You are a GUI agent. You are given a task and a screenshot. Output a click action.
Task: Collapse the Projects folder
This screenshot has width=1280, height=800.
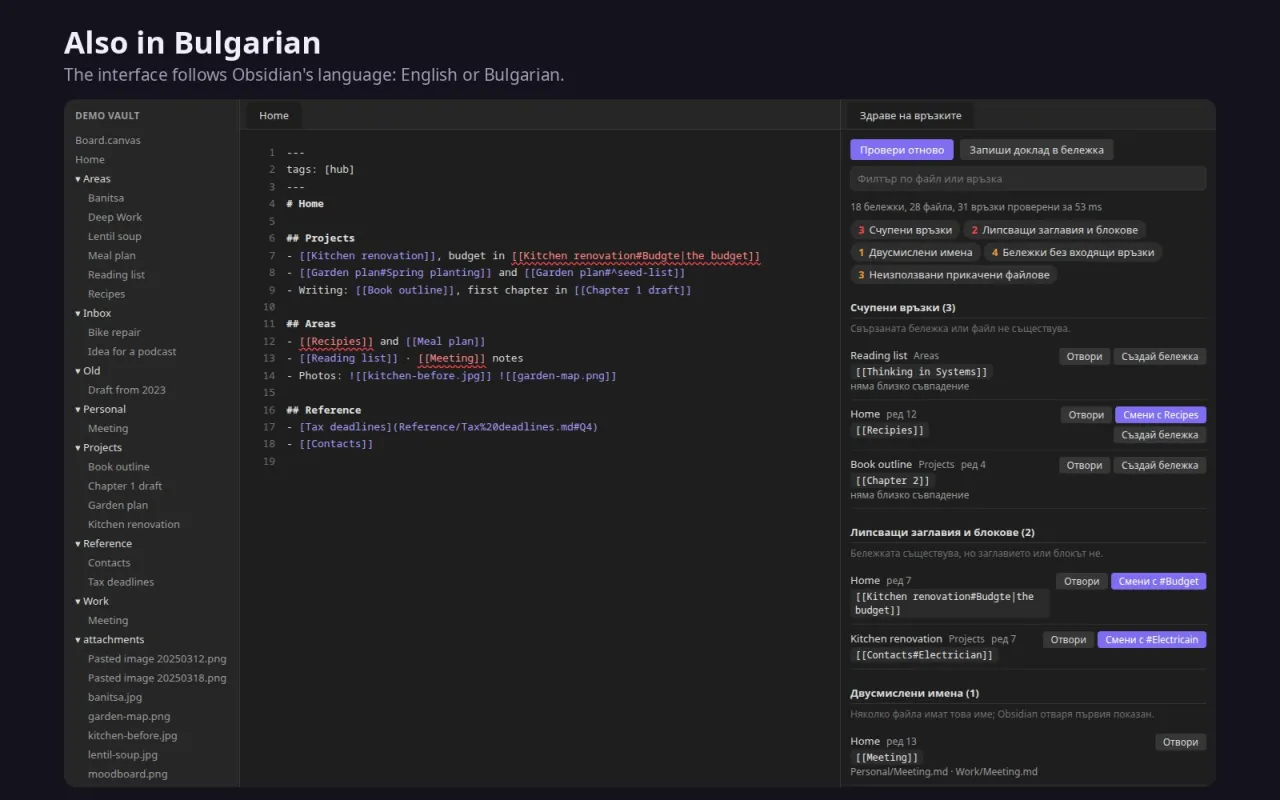point(98,448)
